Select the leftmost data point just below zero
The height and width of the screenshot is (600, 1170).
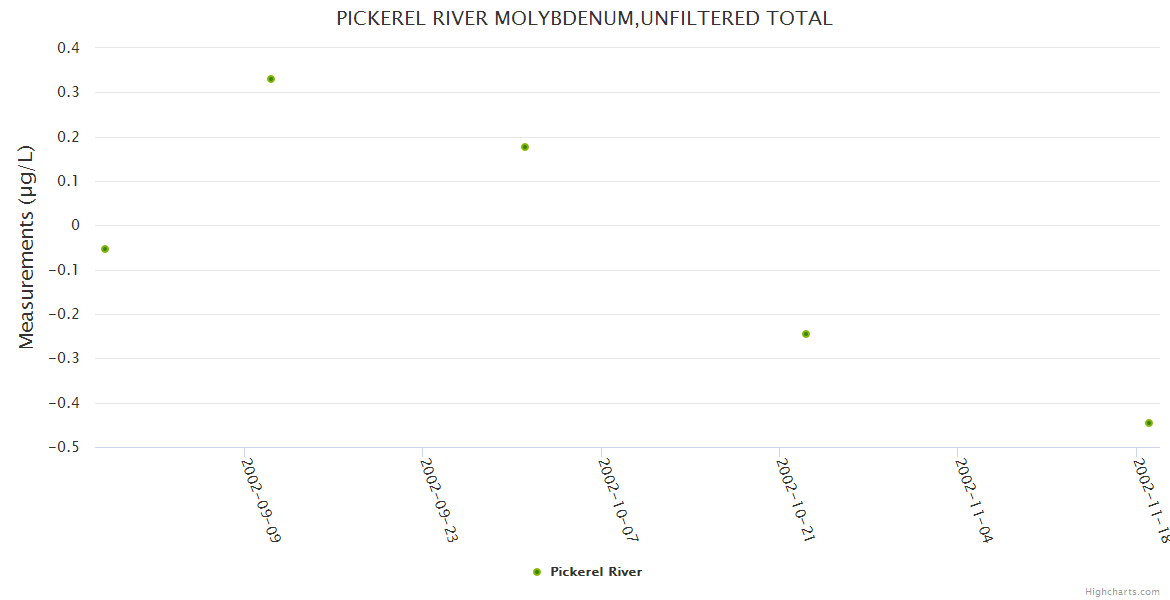pos(105,249)
